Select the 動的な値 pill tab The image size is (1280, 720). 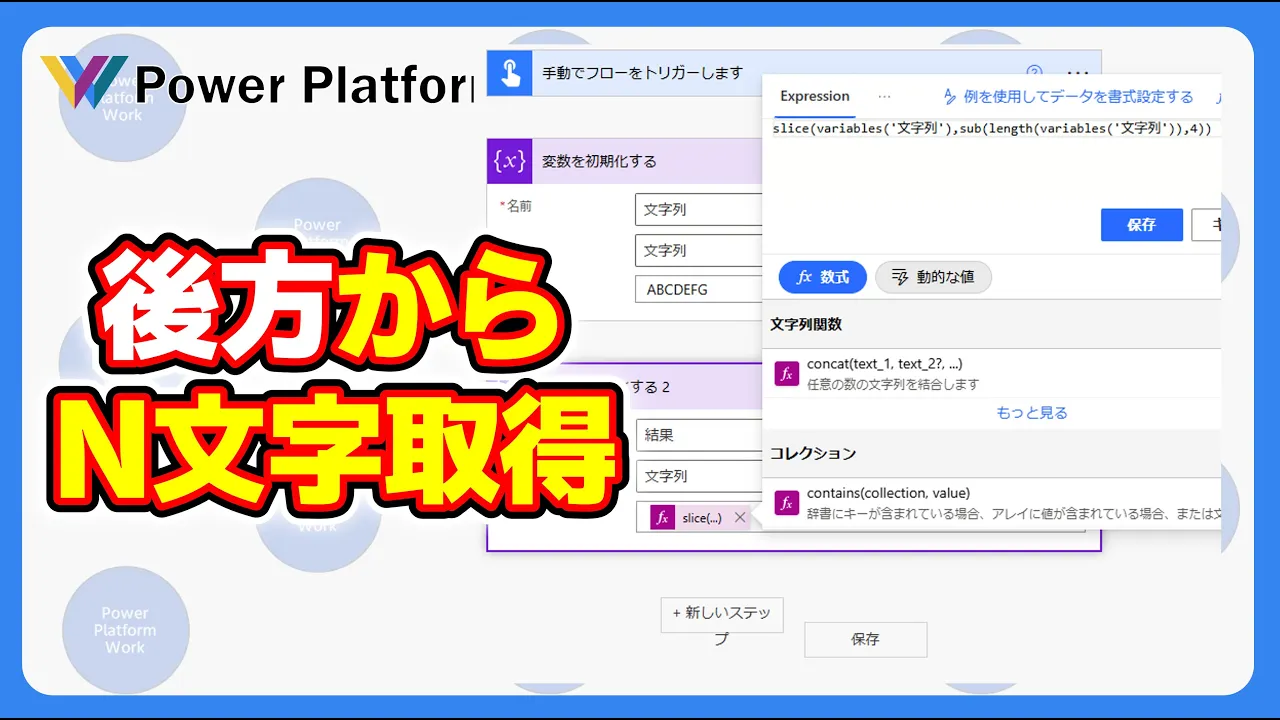(933, 277)
